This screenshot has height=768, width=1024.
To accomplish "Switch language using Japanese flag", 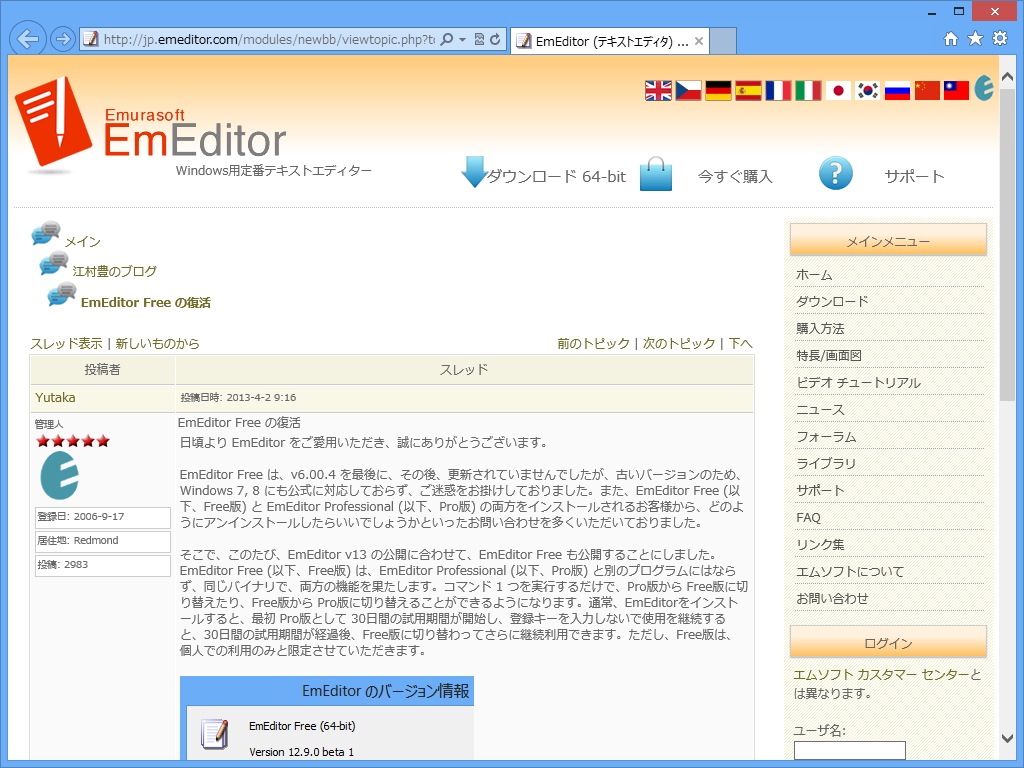I will [x=838, y=91].
